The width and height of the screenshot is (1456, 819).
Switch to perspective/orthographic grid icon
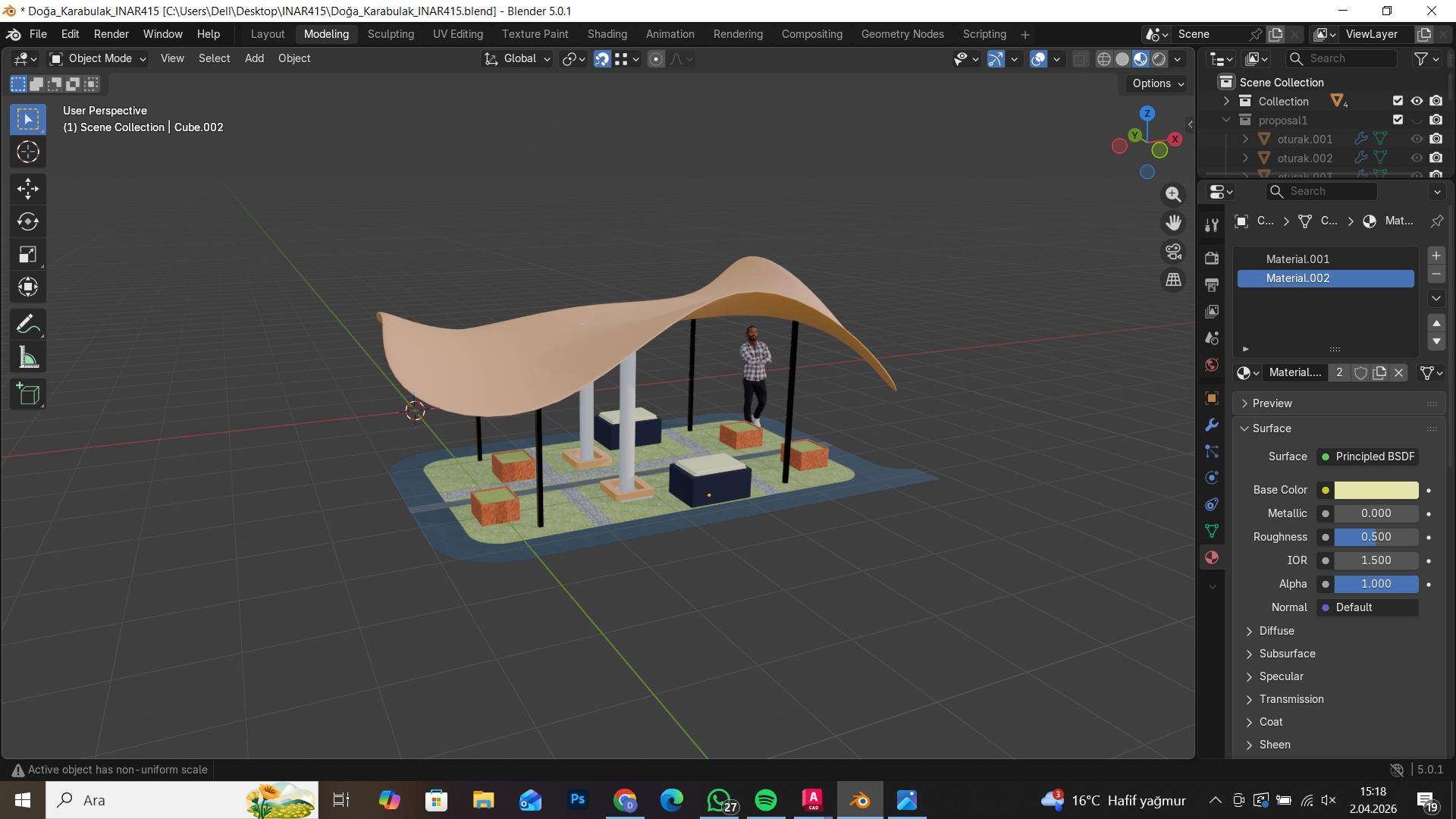coord(1173,280)
